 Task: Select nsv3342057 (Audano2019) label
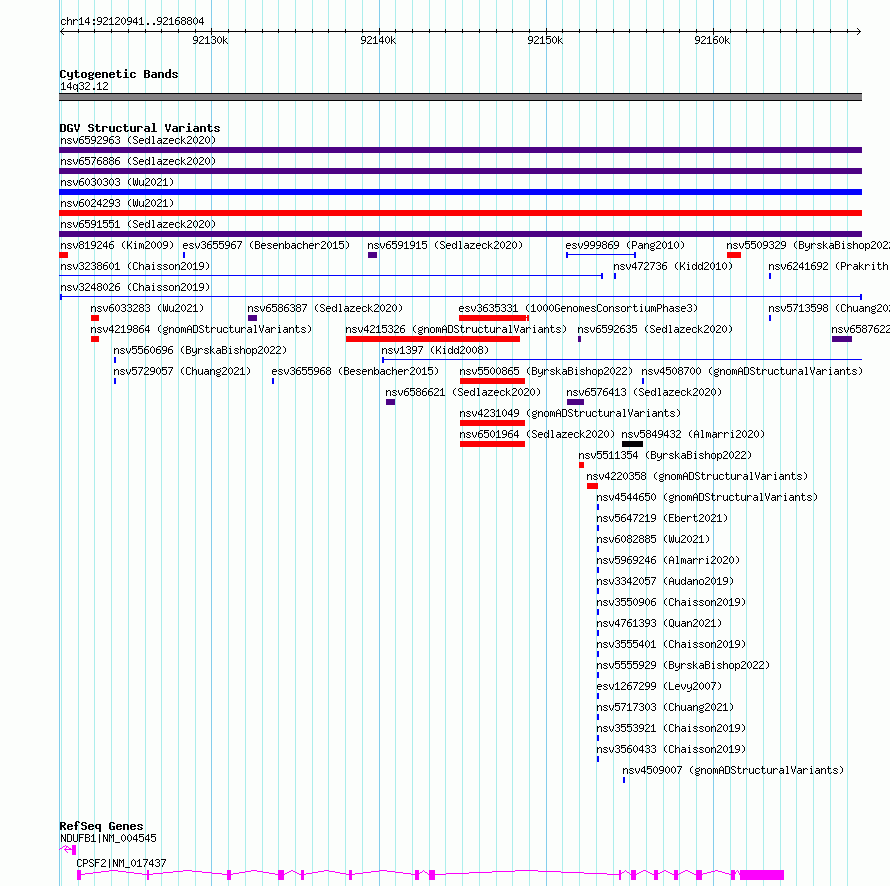point(665,581)
